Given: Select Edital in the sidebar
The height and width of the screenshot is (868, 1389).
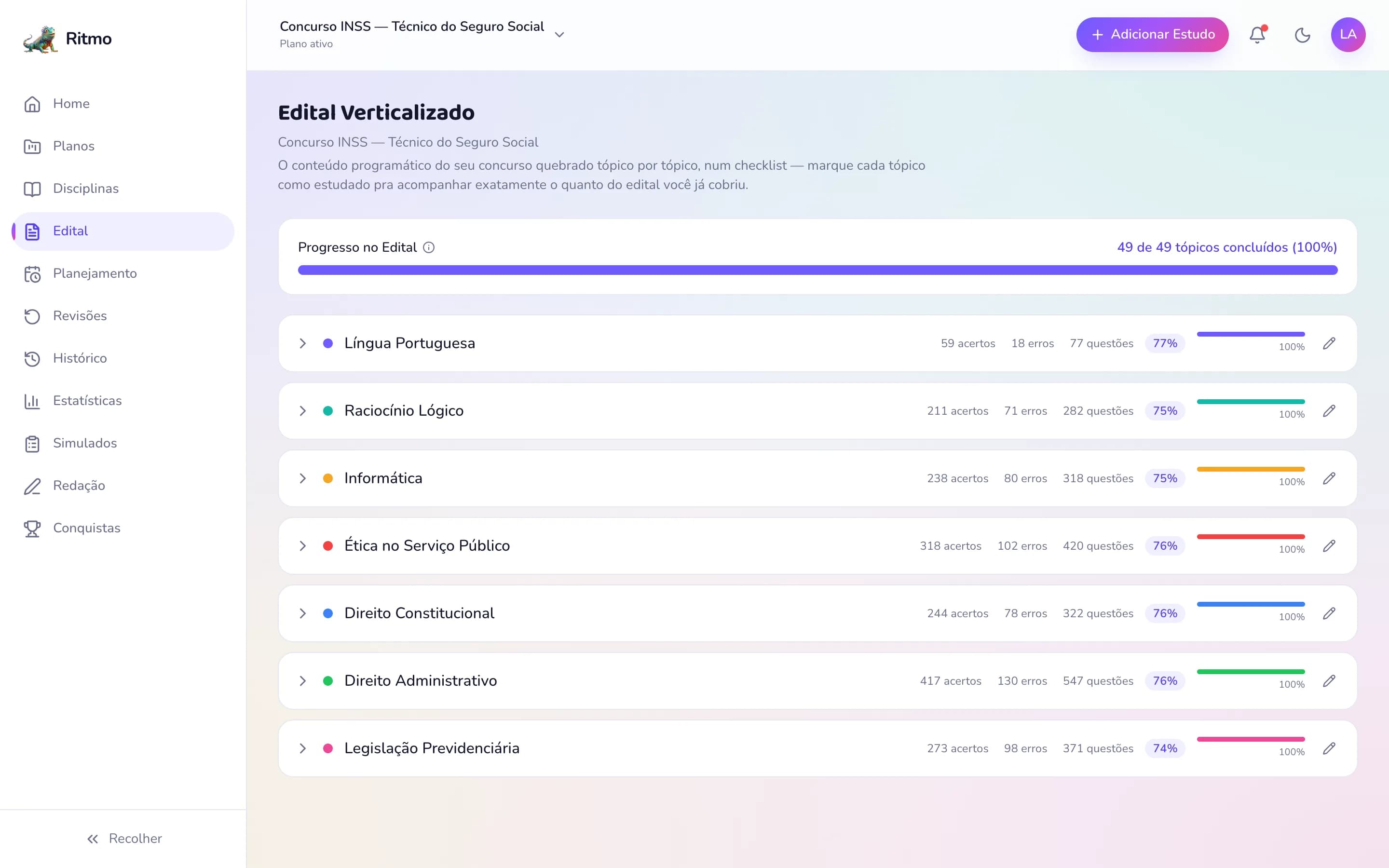Looking at the screenshot, I should pos(123,231).
